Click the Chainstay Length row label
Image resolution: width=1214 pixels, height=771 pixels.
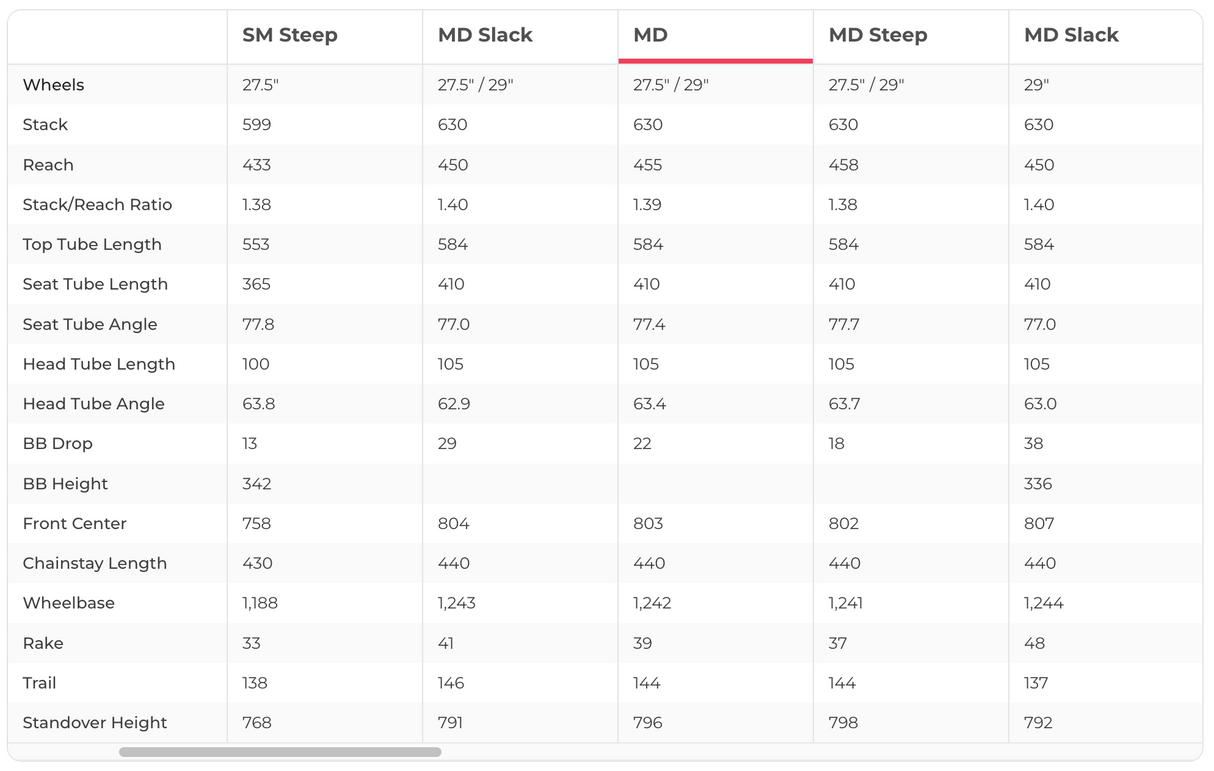(x=94, y=564)
